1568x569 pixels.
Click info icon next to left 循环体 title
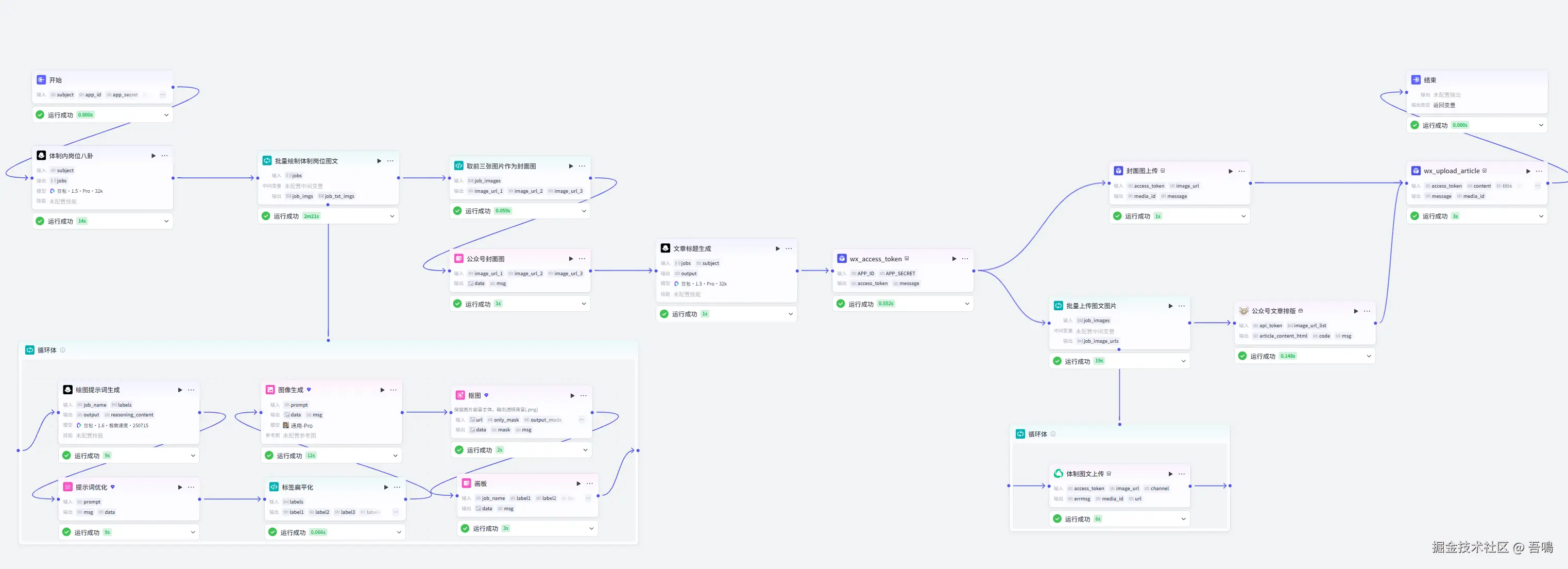click(63, 350)
